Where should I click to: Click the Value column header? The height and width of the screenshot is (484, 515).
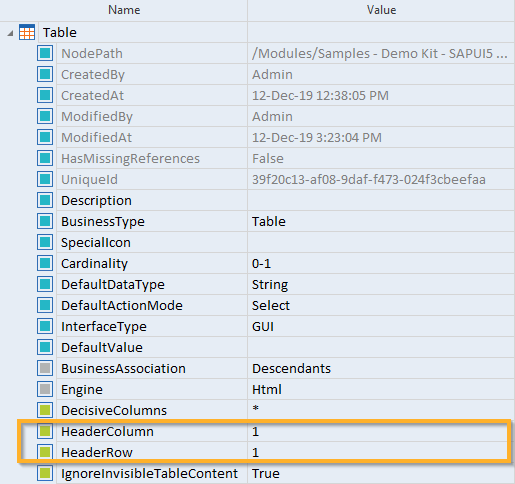point(381,10)
